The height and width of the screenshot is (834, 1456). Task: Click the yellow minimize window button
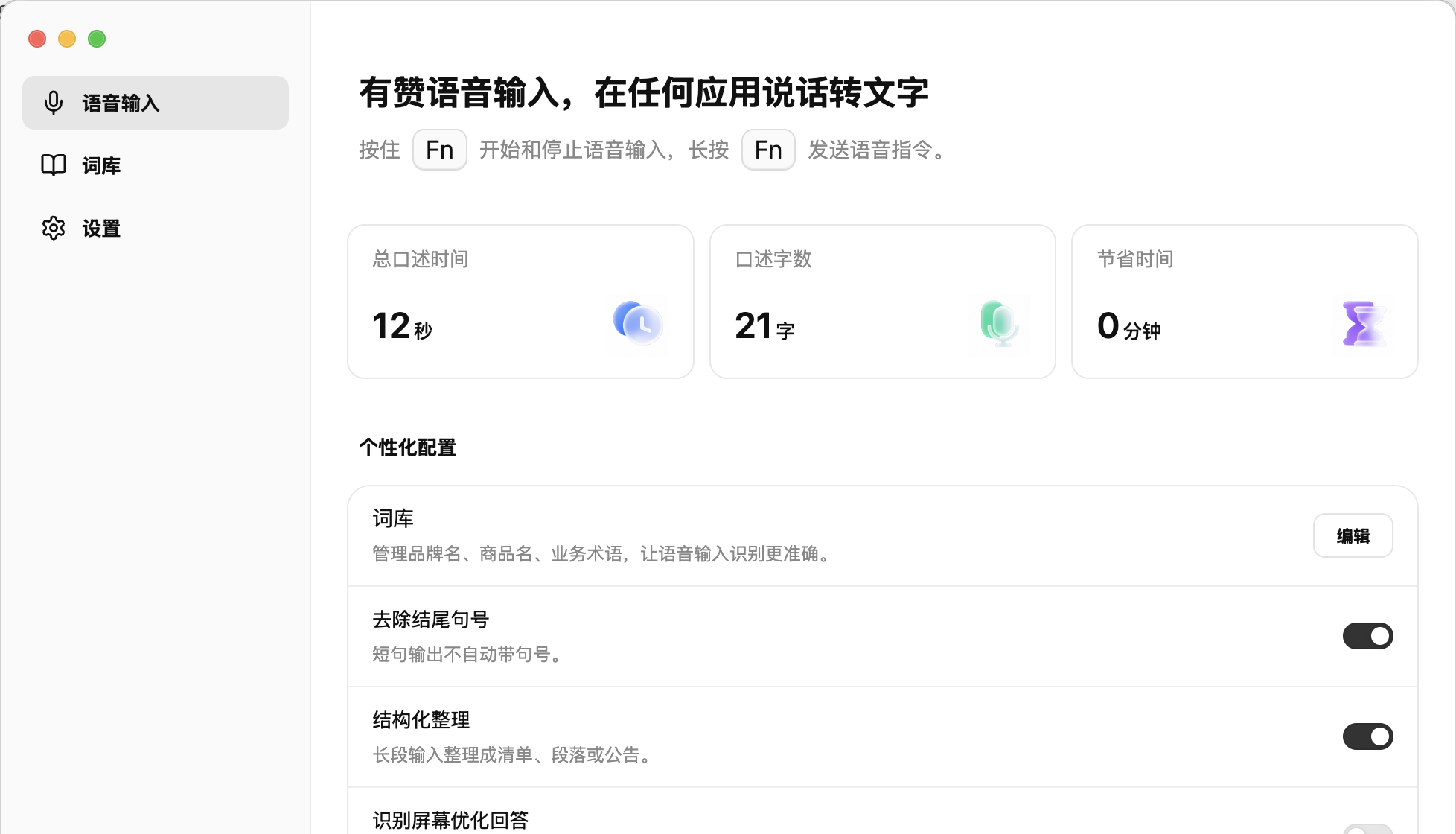click(x=67, y=39)
